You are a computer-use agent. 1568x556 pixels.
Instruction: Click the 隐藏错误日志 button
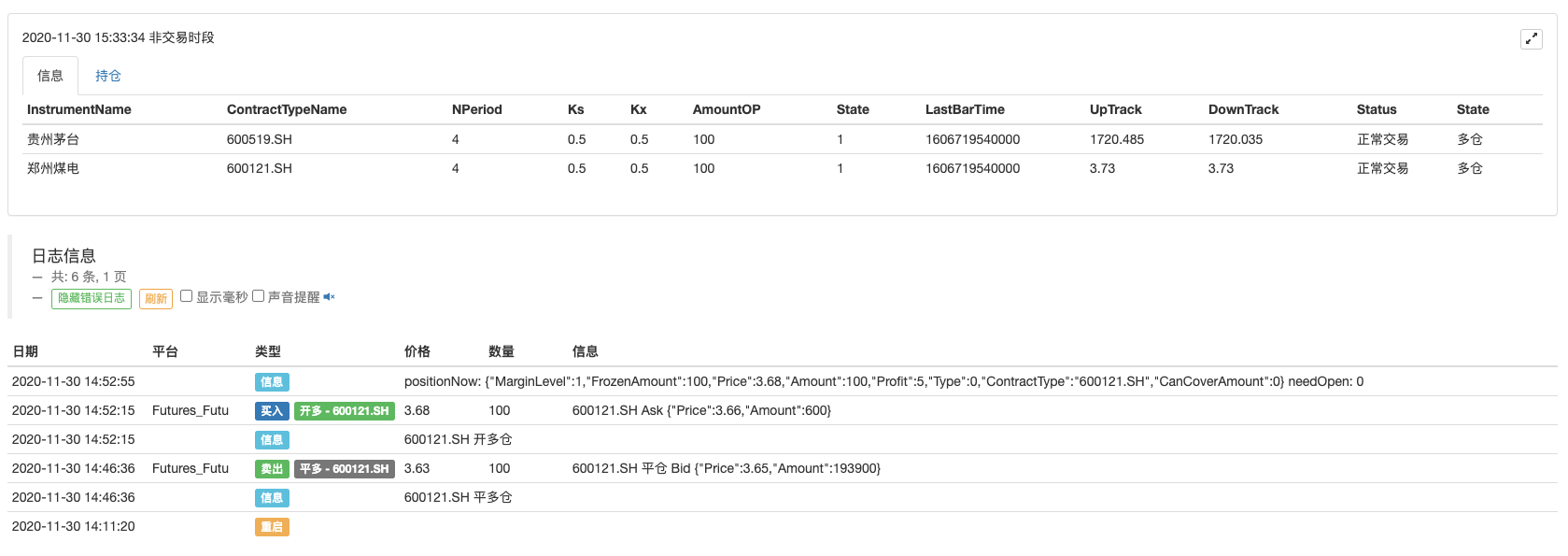click(x=92, y=298)
